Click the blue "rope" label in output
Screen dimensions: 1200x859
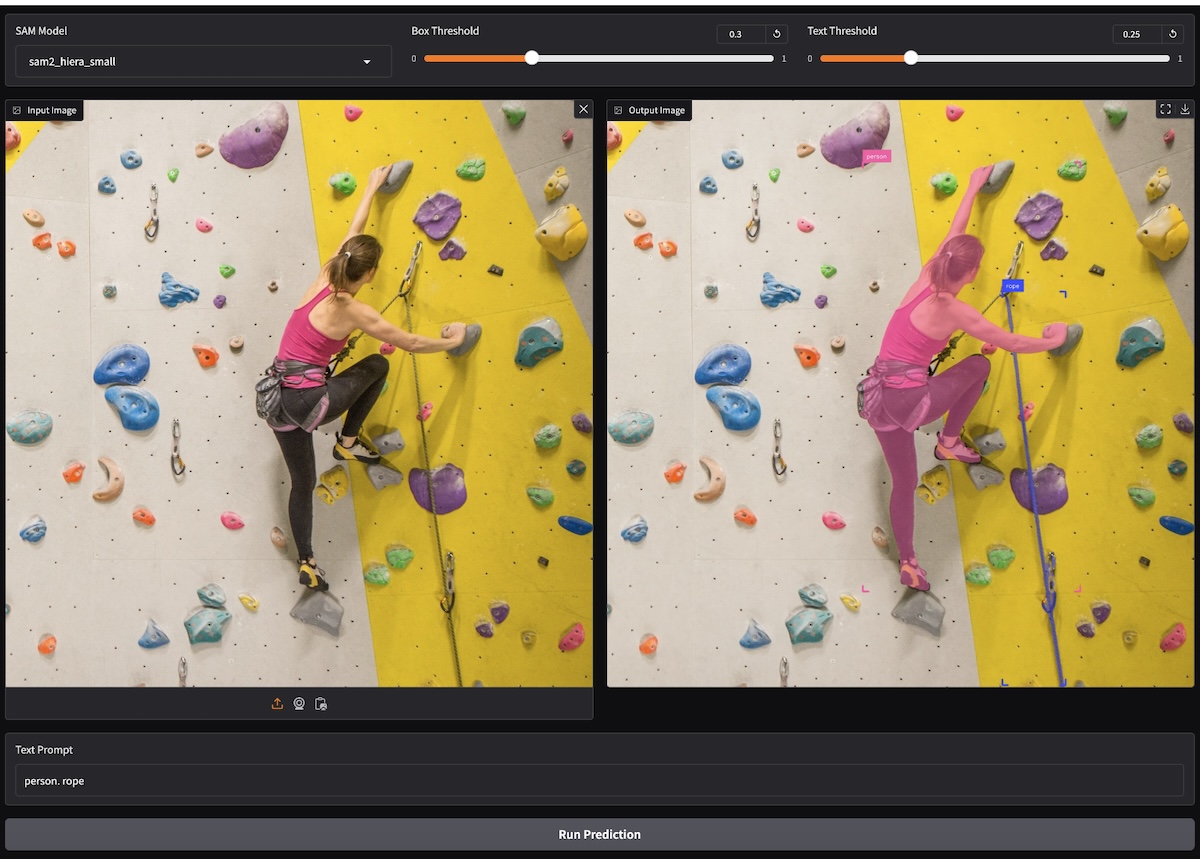[x=1013, y=286]
